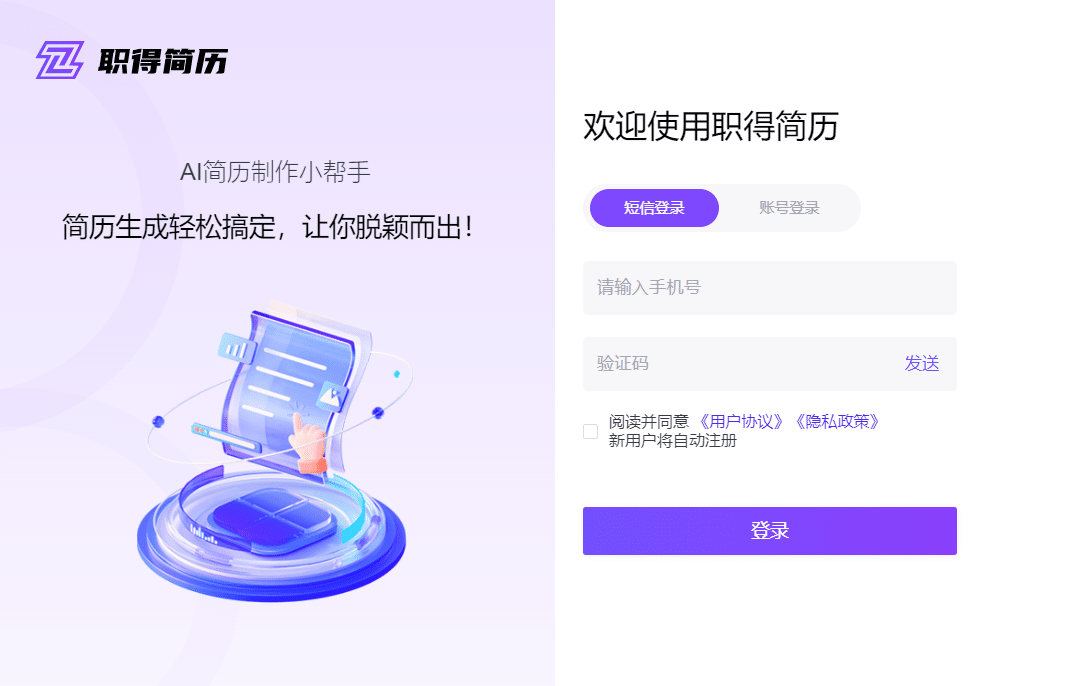Click the glowing blue platform base illustration
The height and width of the screenshot is (686, 1084).
(x=271, y=537)
